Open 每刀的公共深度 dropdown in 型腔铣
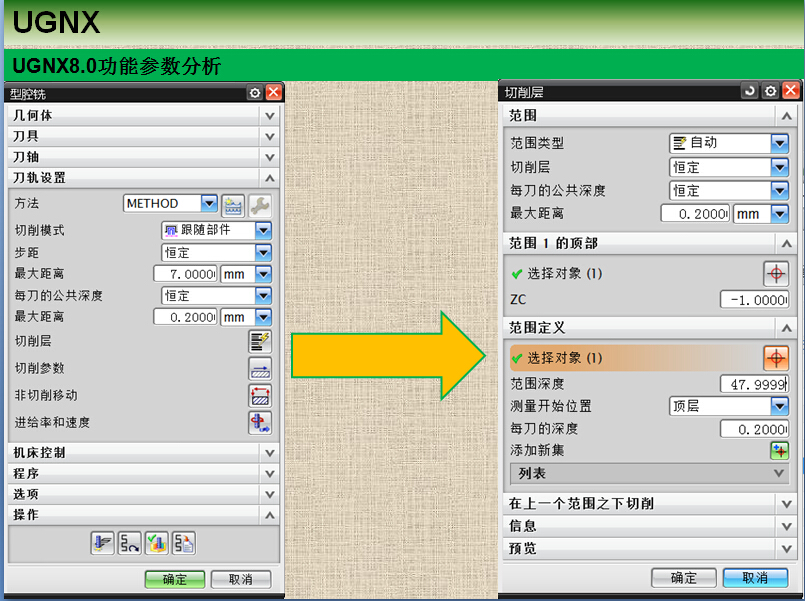This screenshot has width=805, height=601. [263, 296]
